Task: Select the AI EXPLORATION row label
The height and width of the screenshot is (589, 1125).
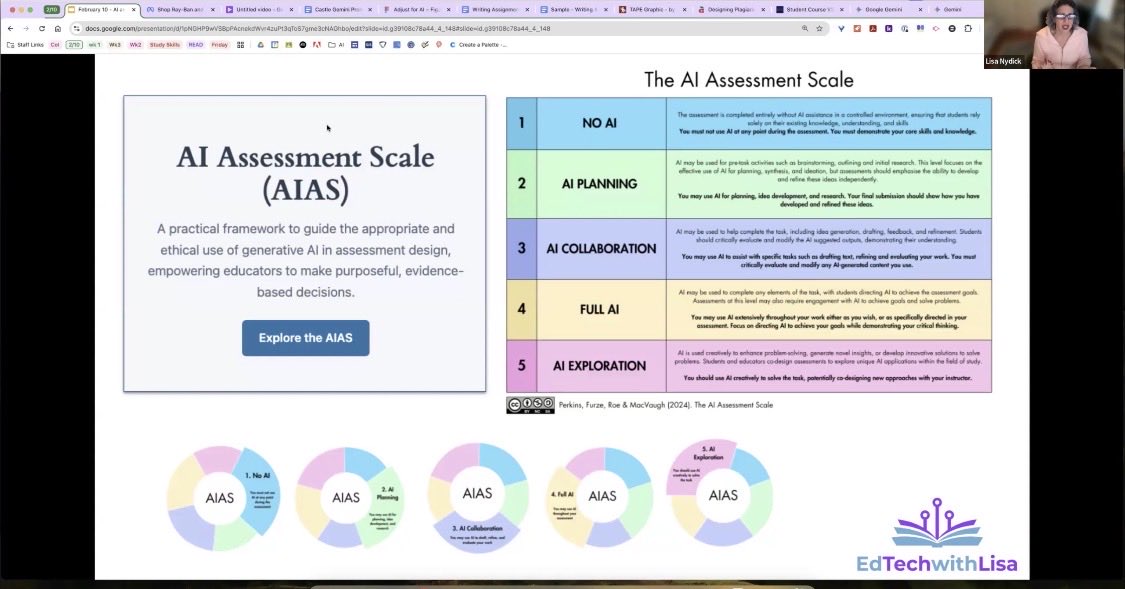Action: pyautogui.click(x=600, y=366)
